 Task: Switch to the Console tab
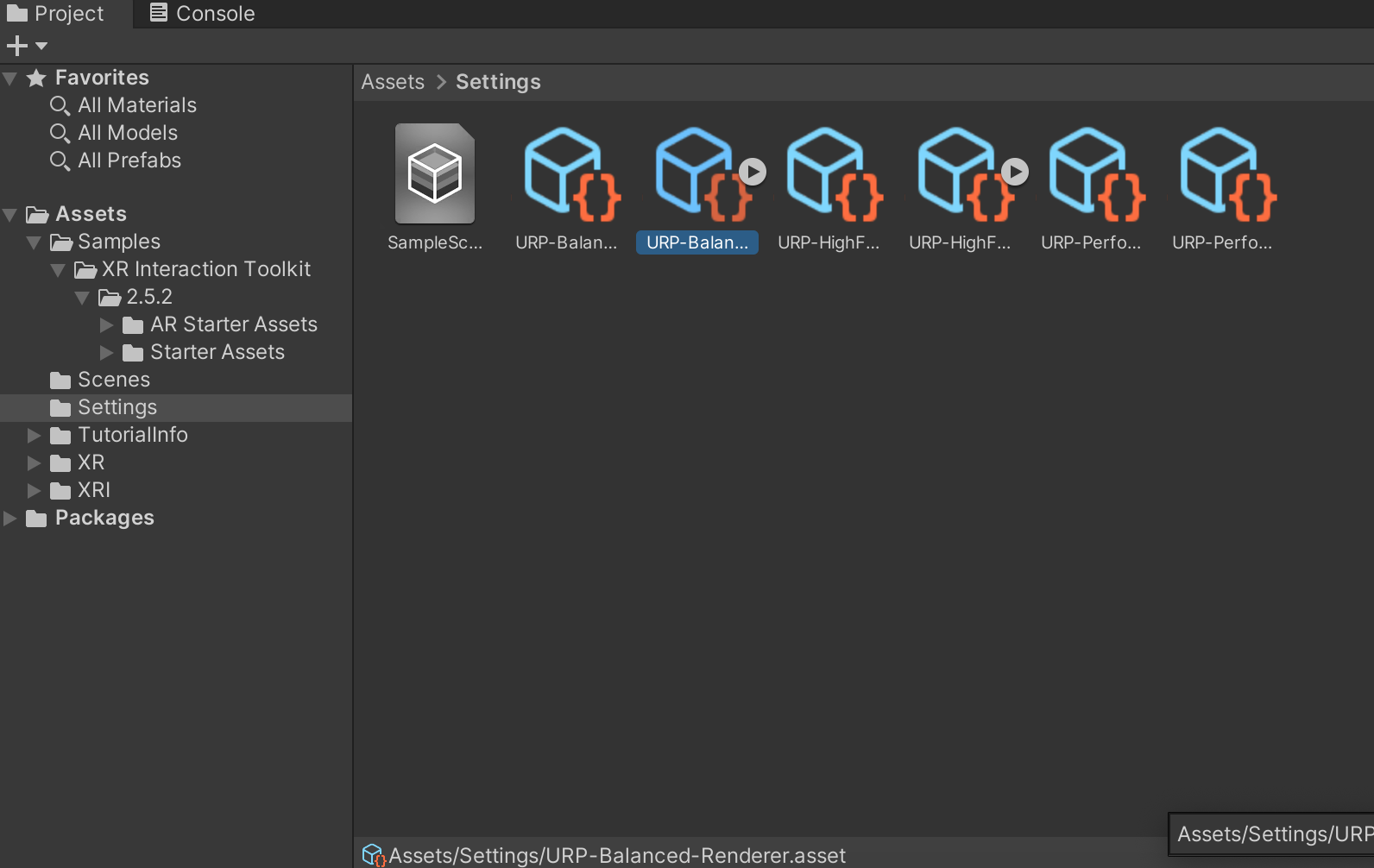click(203, 14)
